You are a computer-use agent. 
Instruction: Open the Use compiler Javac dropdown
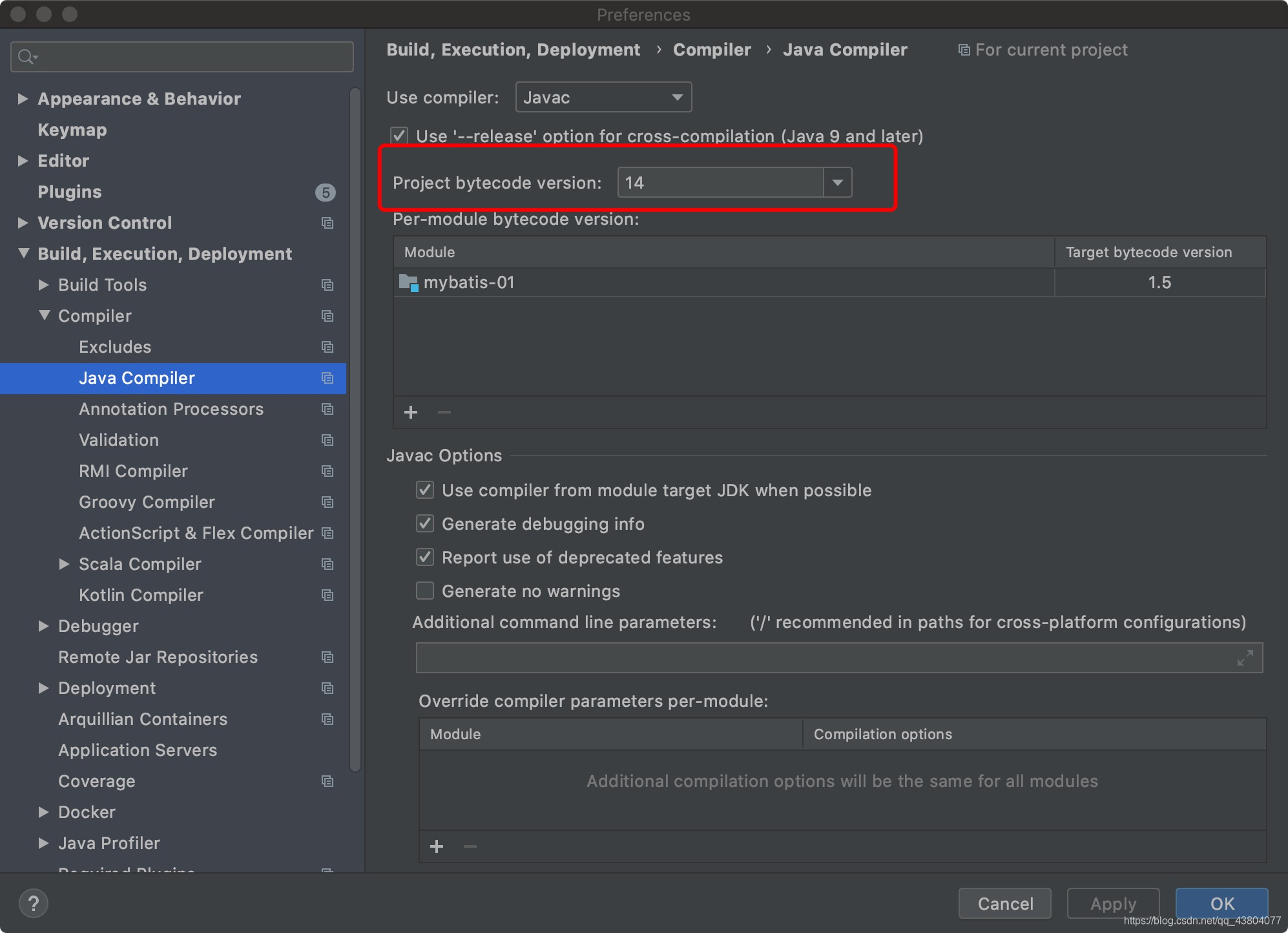pyautogui.click(x=603, y=97)
